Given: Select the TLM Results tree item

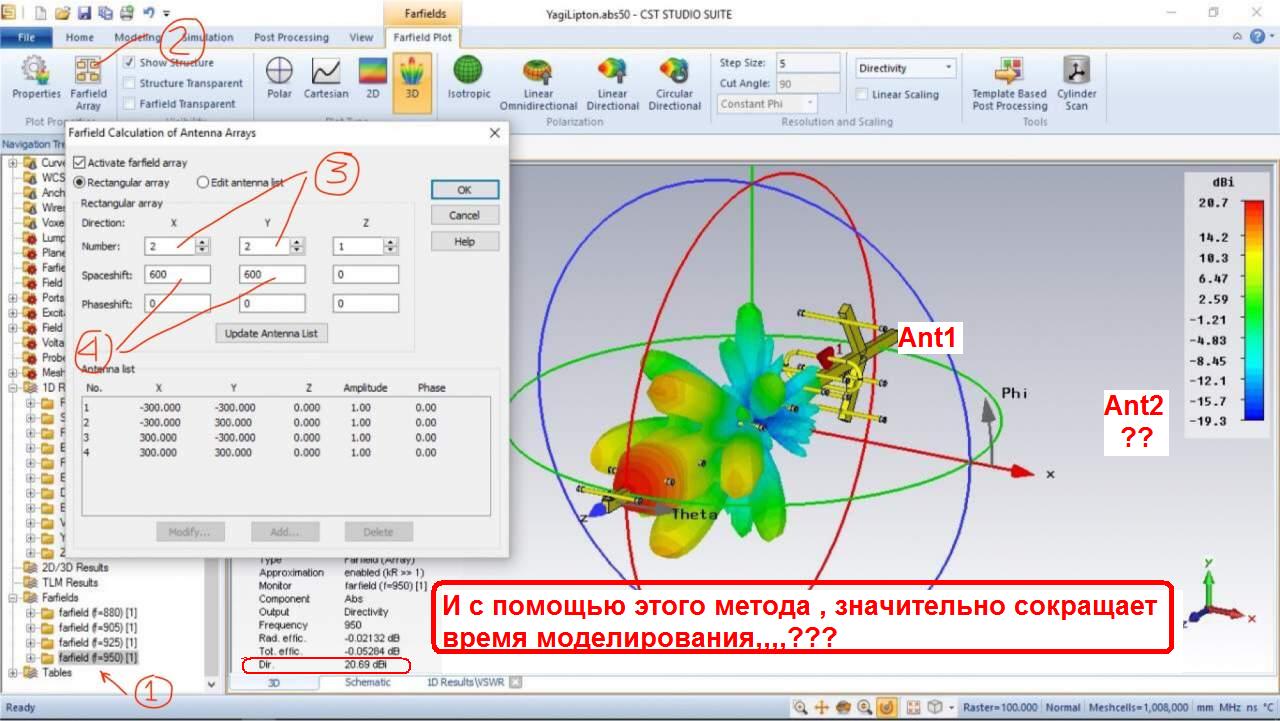Looking at the screenshot, I should [70, 582].
